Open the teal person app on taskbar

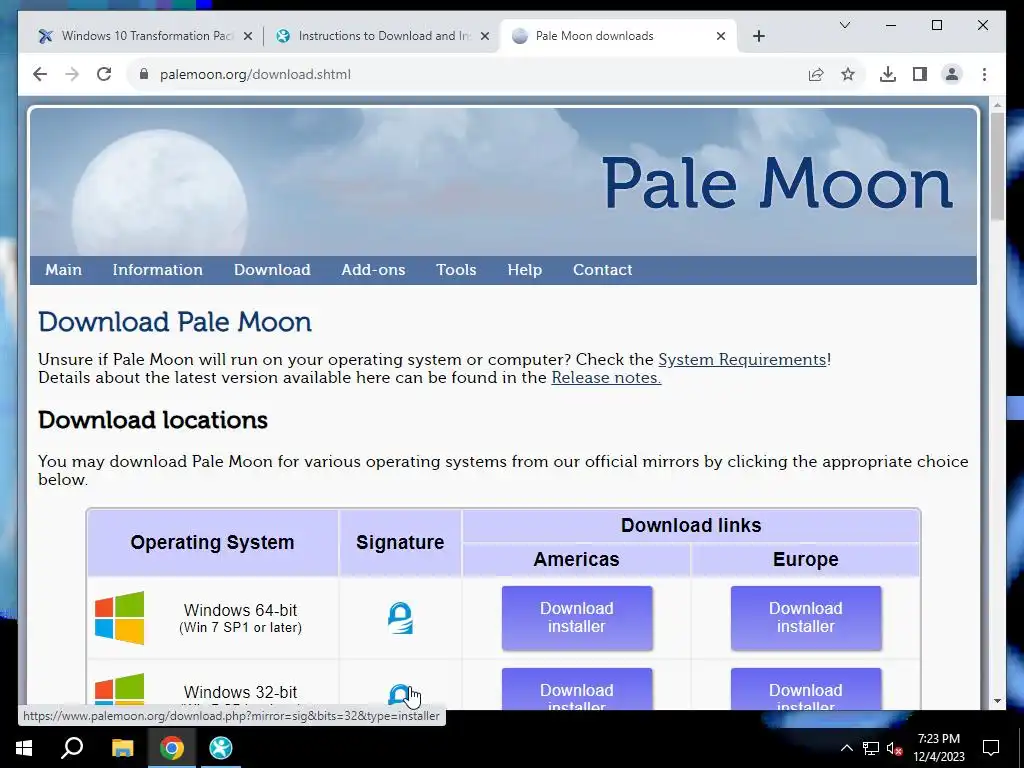click(x=221, y=748)
